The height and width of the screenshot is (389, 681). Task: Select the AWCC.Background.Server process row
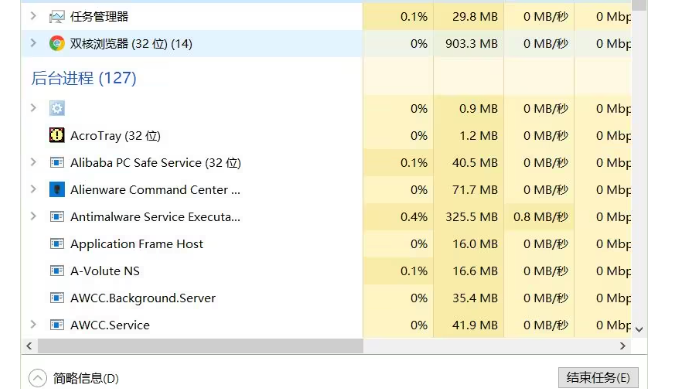326,298
